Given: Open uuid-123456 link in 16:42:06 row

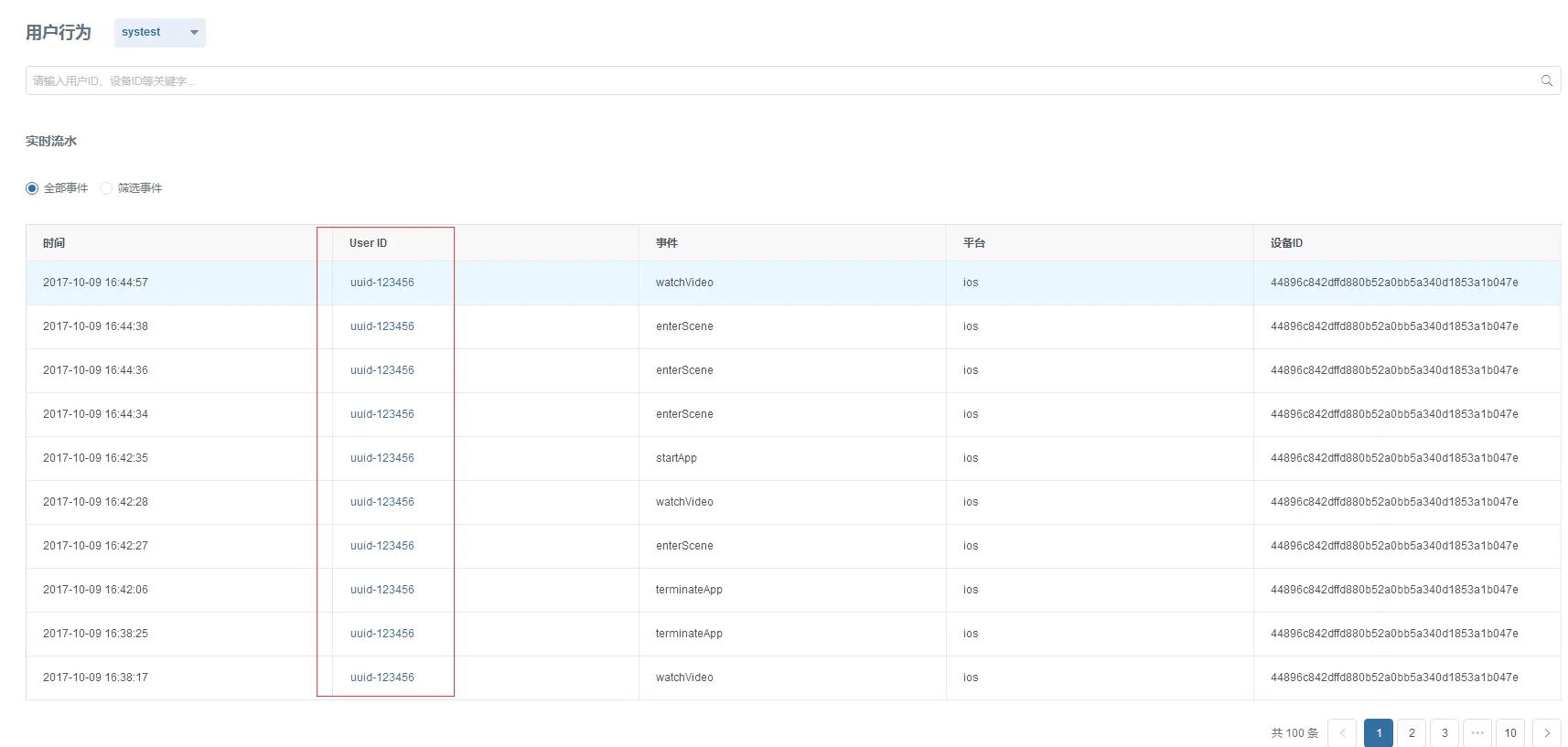Looking at the screenshot, I should (x=382, y=590).
